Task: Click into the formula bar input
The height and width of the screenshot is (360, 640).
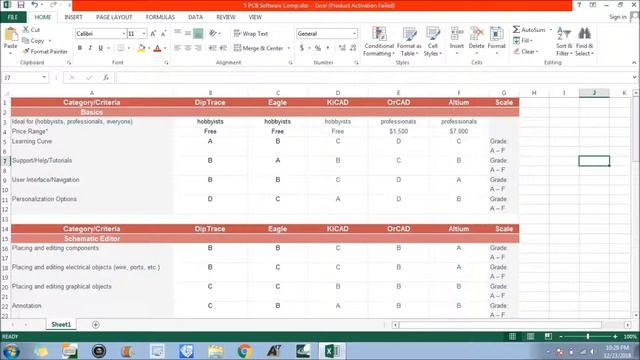Action: coord(373,77)
